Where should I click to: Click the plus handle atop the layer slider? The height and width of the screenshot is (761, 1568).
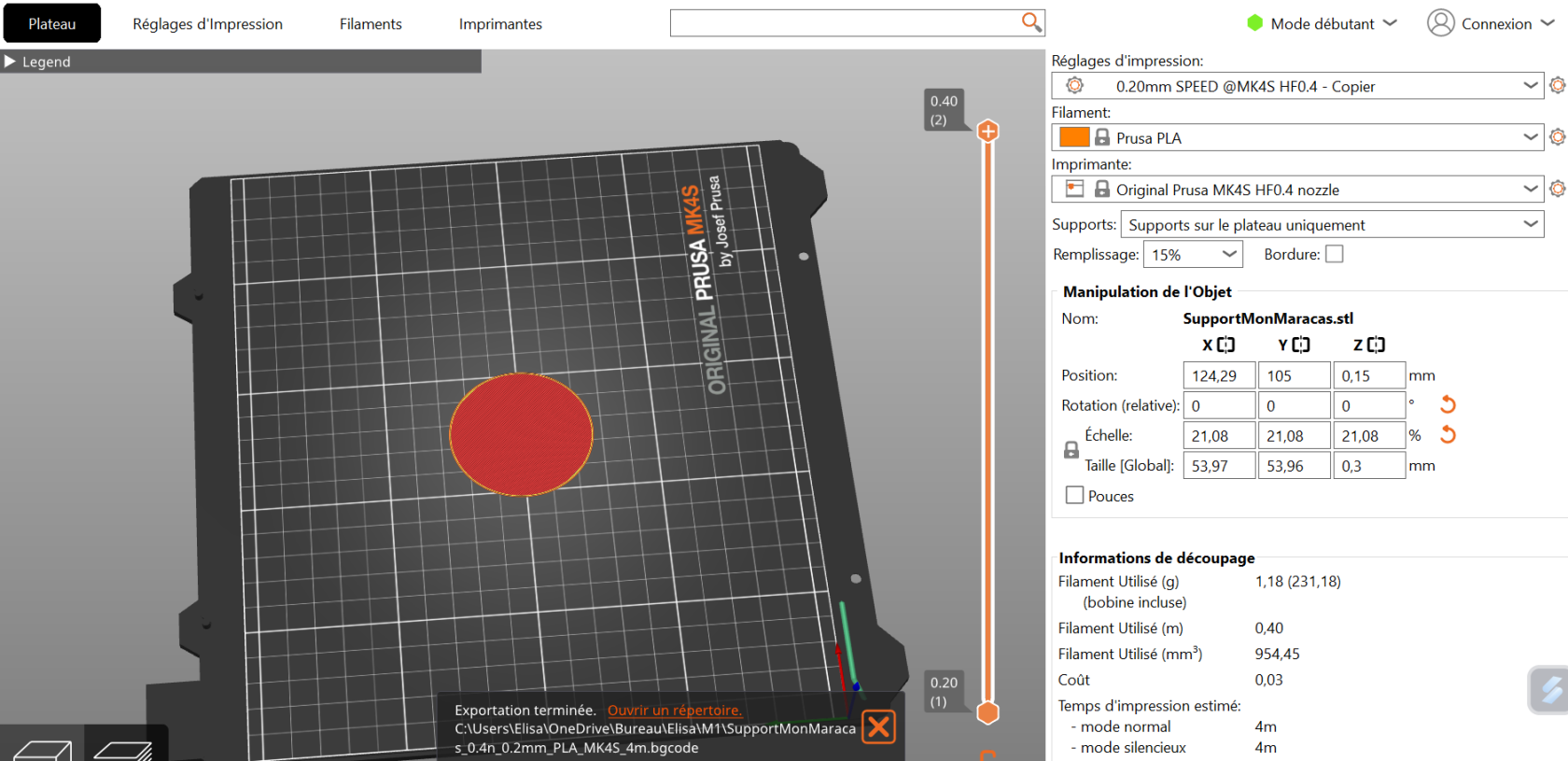[x=988, y=132]
